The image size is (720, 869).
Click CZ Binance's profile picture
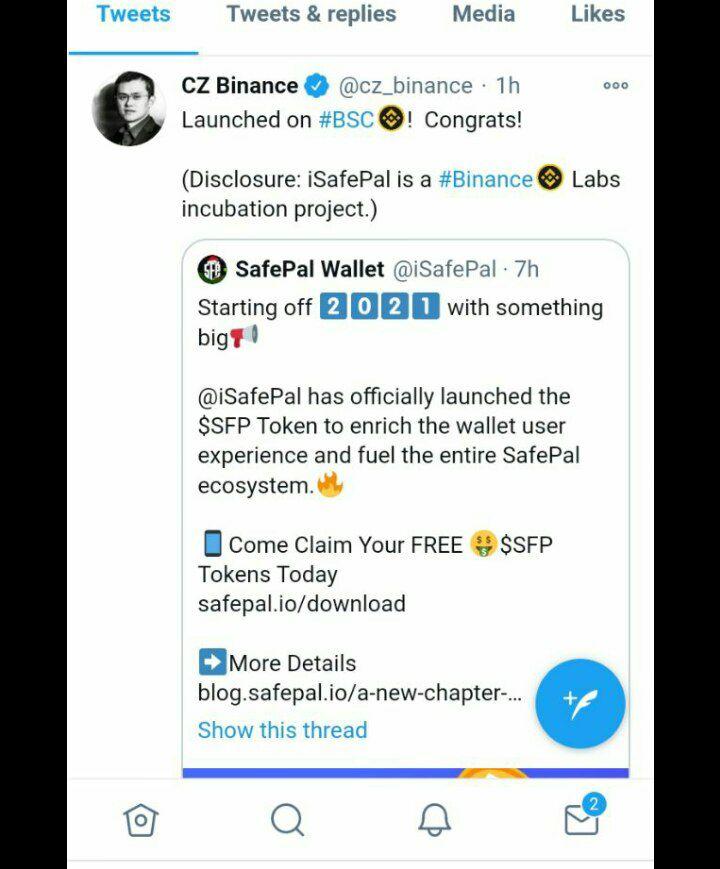(129, 109)
